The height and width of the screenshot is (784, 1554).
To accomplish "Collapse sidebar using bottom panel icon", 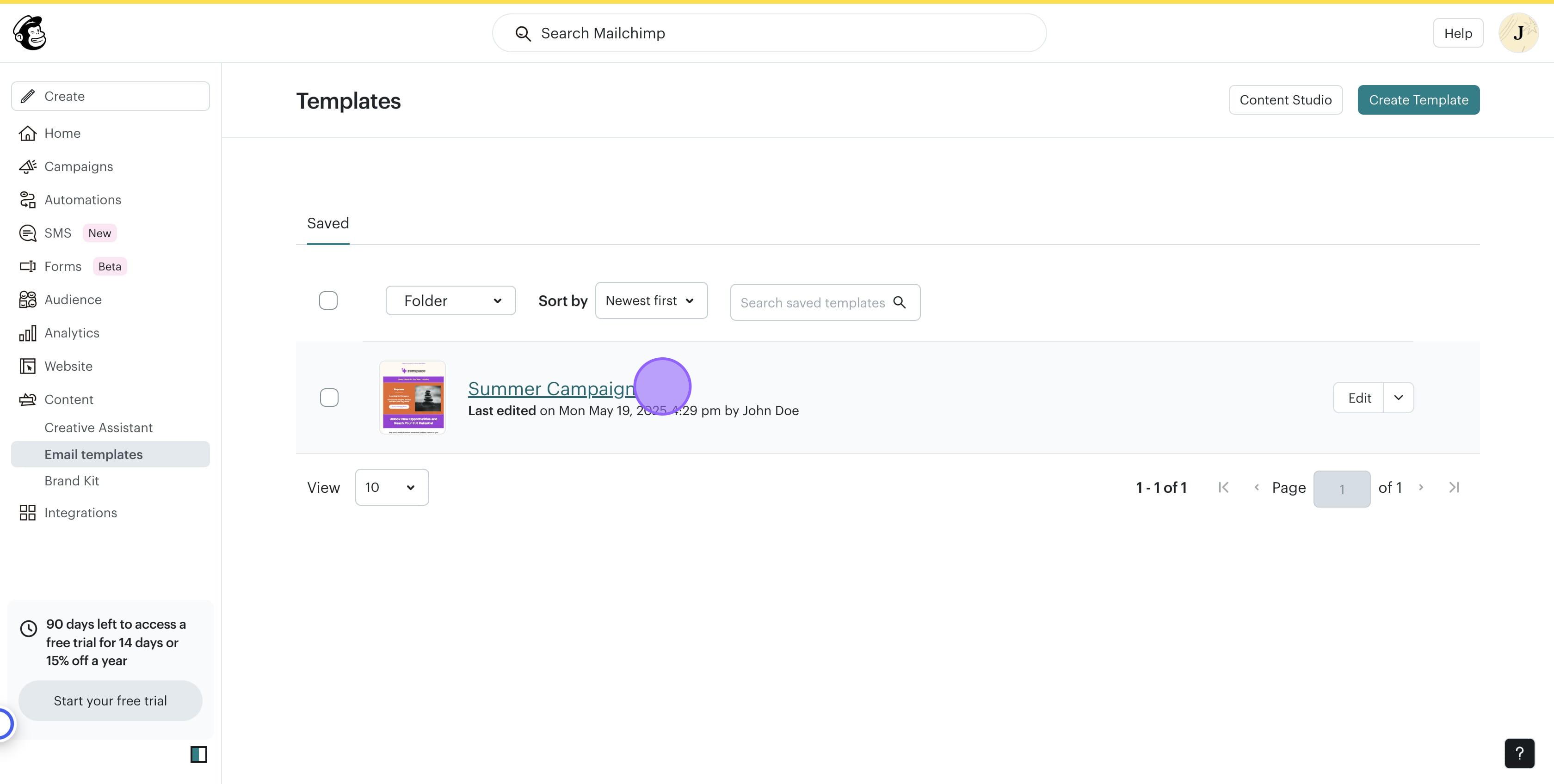I will pyautogui.click(x=198, y=754).
